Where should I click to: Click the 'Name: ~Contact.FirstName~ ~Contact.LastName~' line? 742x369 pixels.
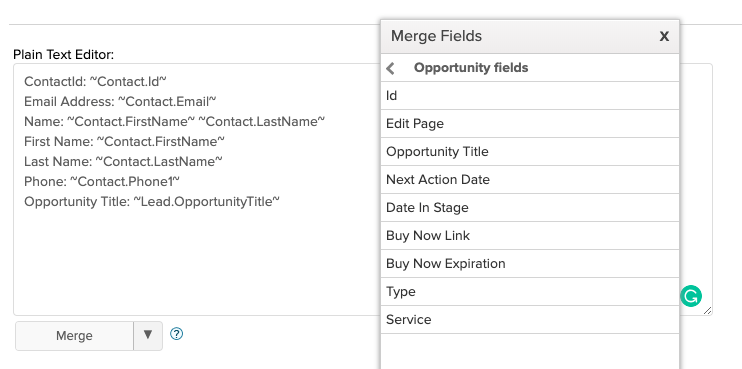click(x=175, y=122)
